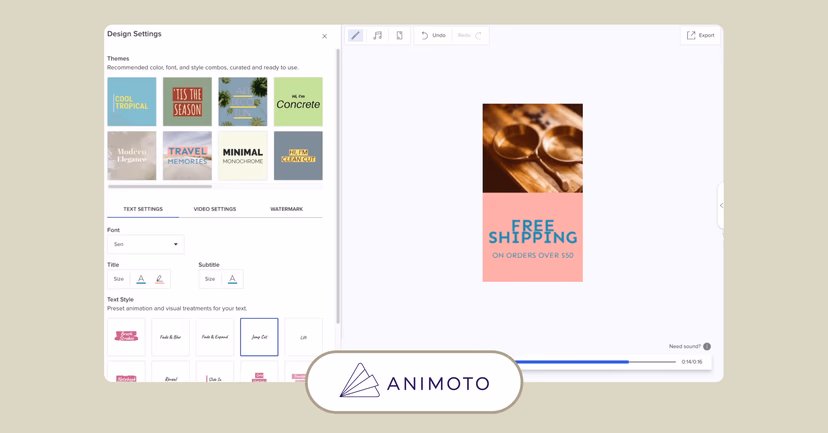Choose the Concrete theme
Viewport: 828px width, 433px height.
pos(298,102)
